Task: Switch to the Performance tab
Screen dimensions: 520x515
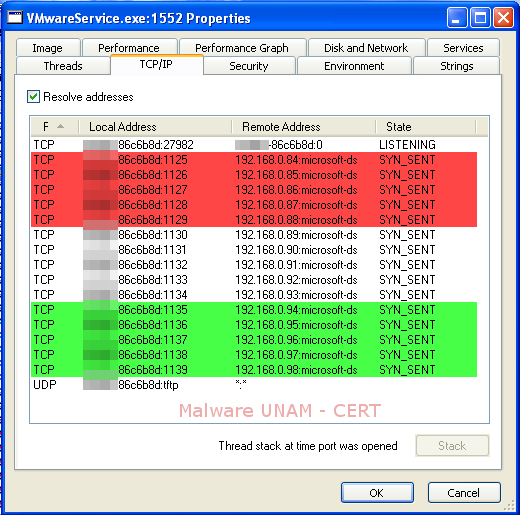Action: pos(129,48)
